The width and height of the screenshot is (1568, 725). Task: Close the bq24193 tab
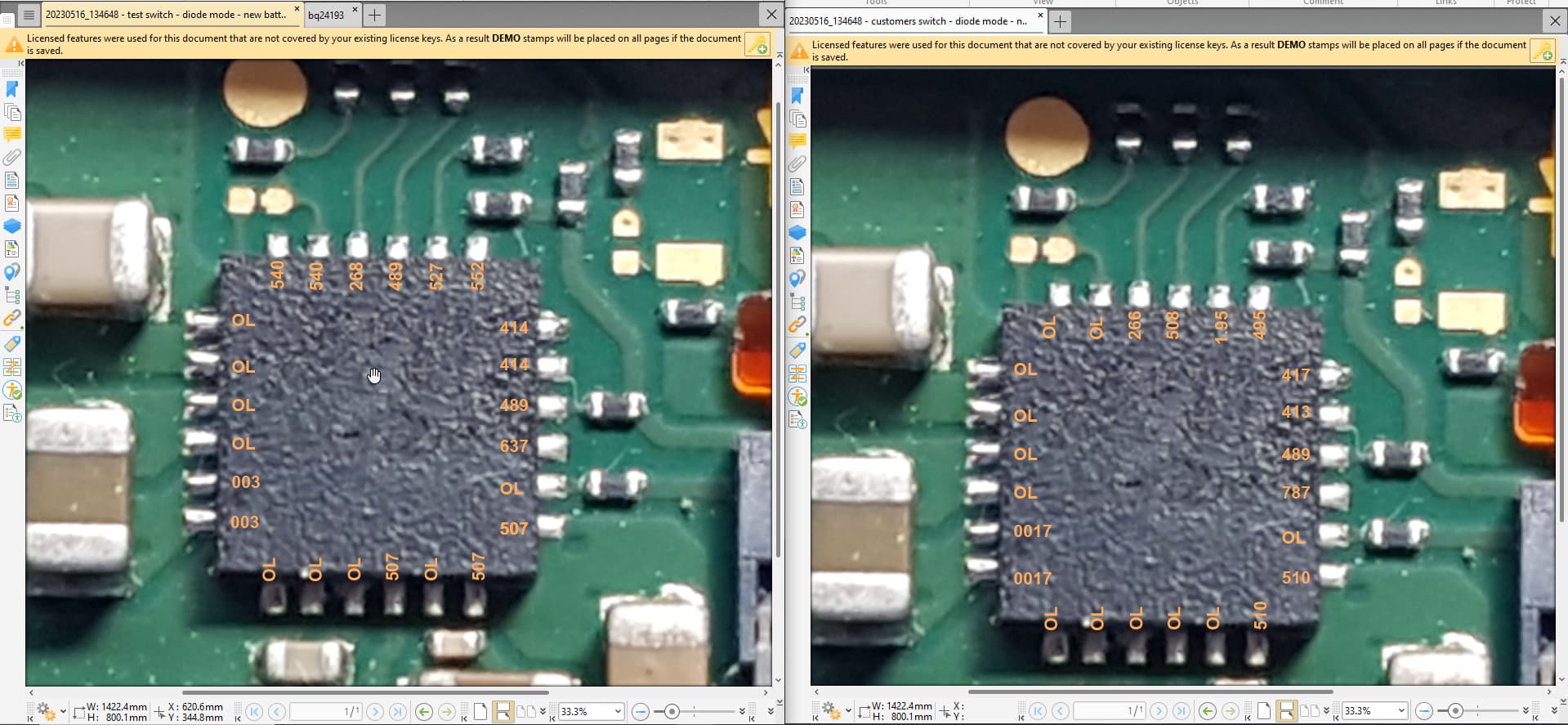[x=355, y=10]
